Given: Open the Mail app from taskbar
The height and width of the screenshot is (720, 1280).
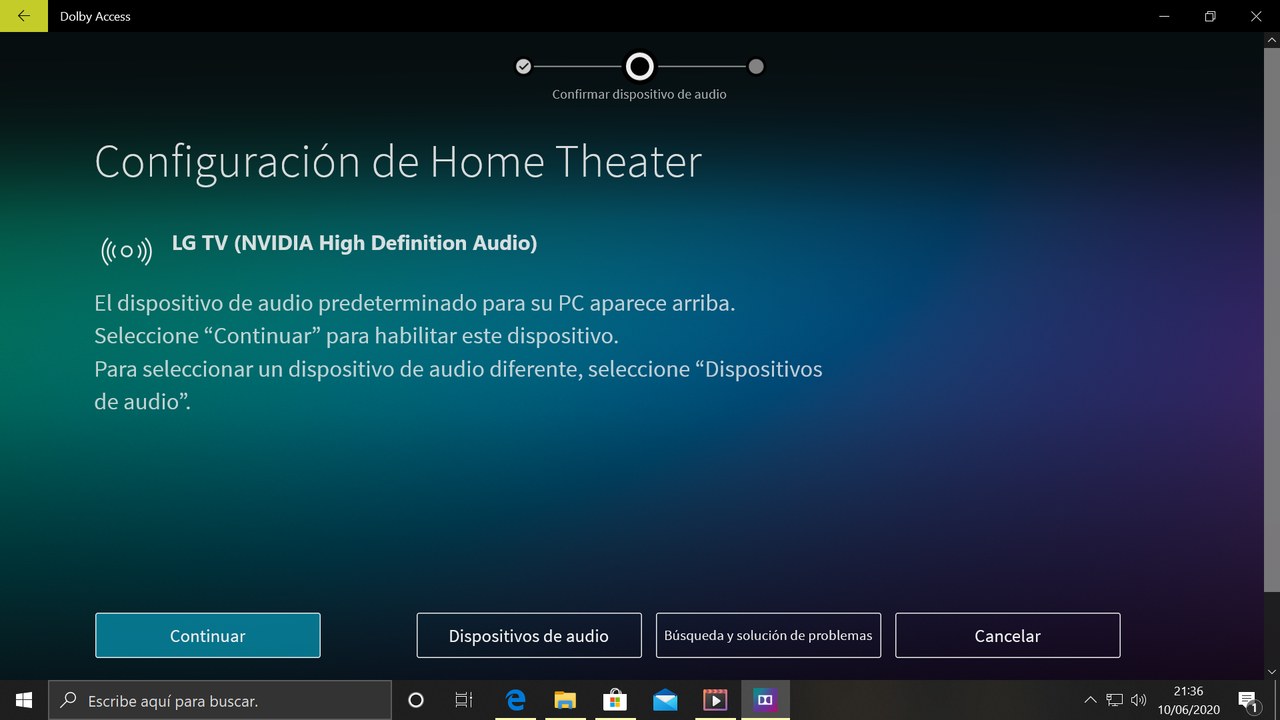Looking at the screenshot, I should point(665,700).
